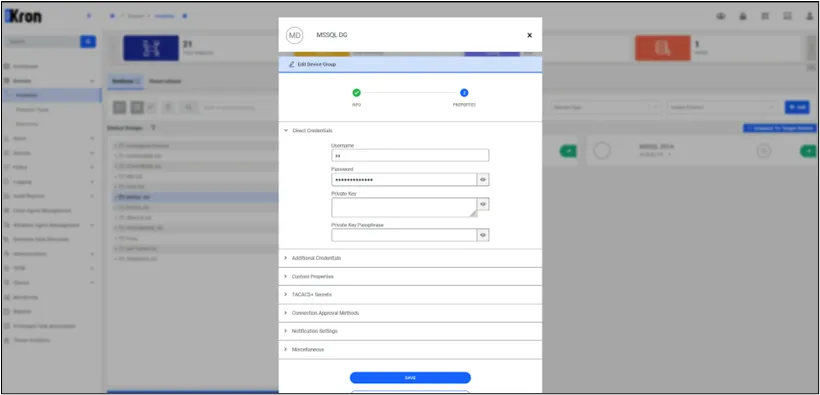Click into the Password field
The width and height of the screenshot is (820, 395).
click(x=404, y=180)
